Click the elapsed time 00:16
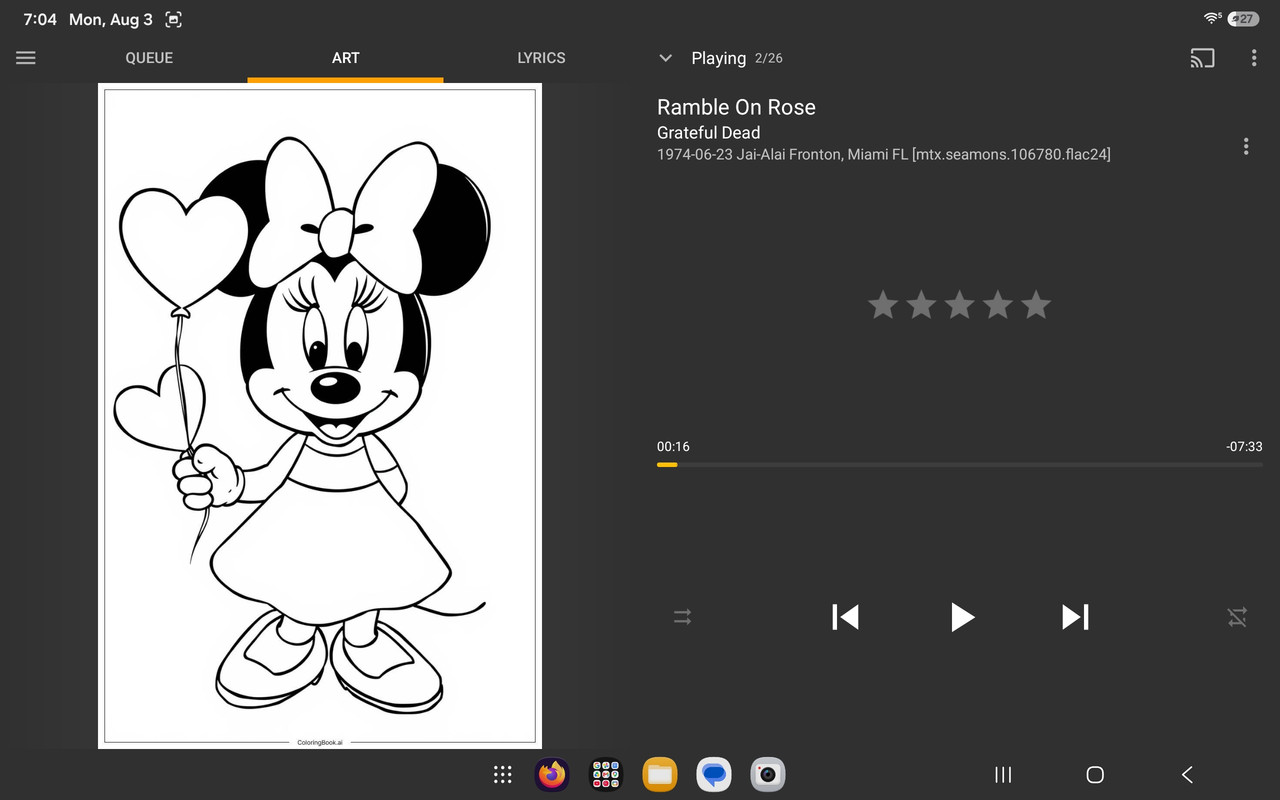The height and width of the screenshot is (800, 1280). (x=673, y=447)
